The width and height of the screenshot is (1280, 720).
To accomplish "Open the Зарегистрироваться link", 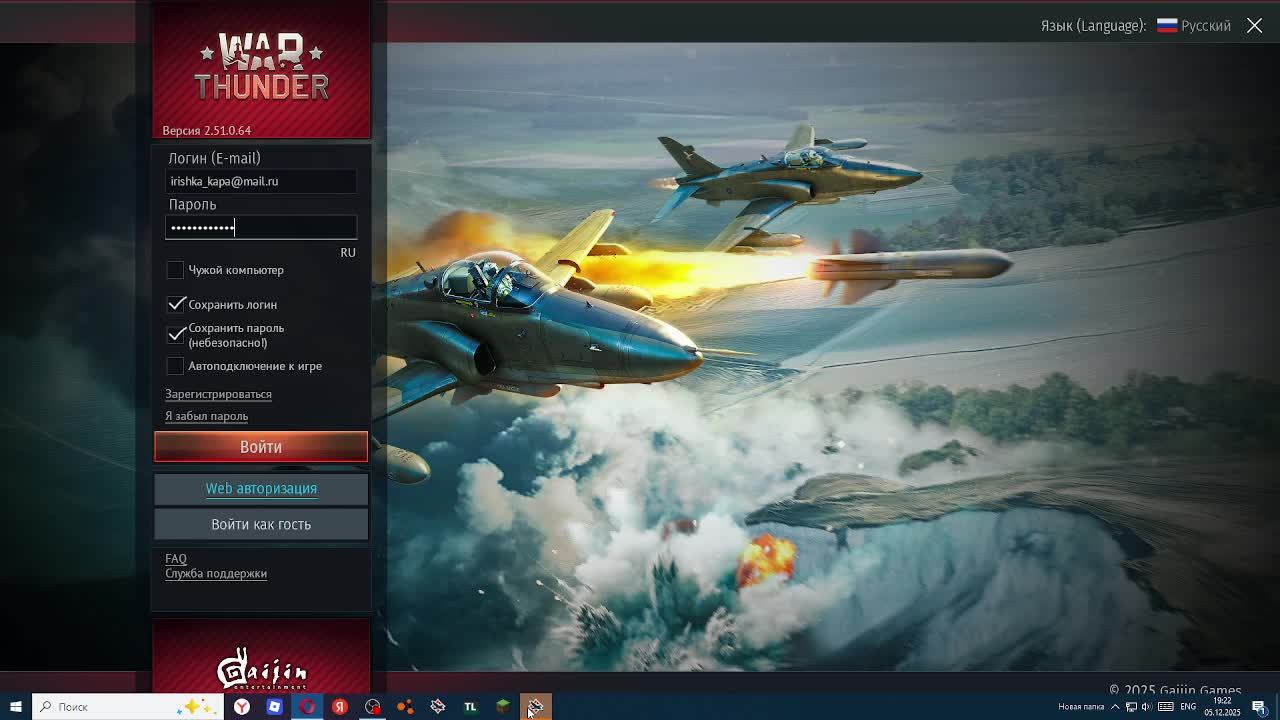I will point(218,394).
